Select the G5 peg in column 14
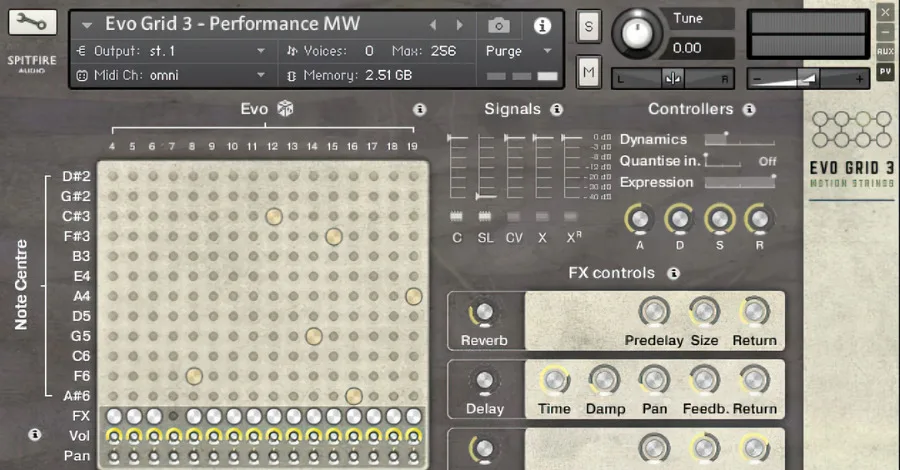The image size is (900, 470). pos(313,336)
